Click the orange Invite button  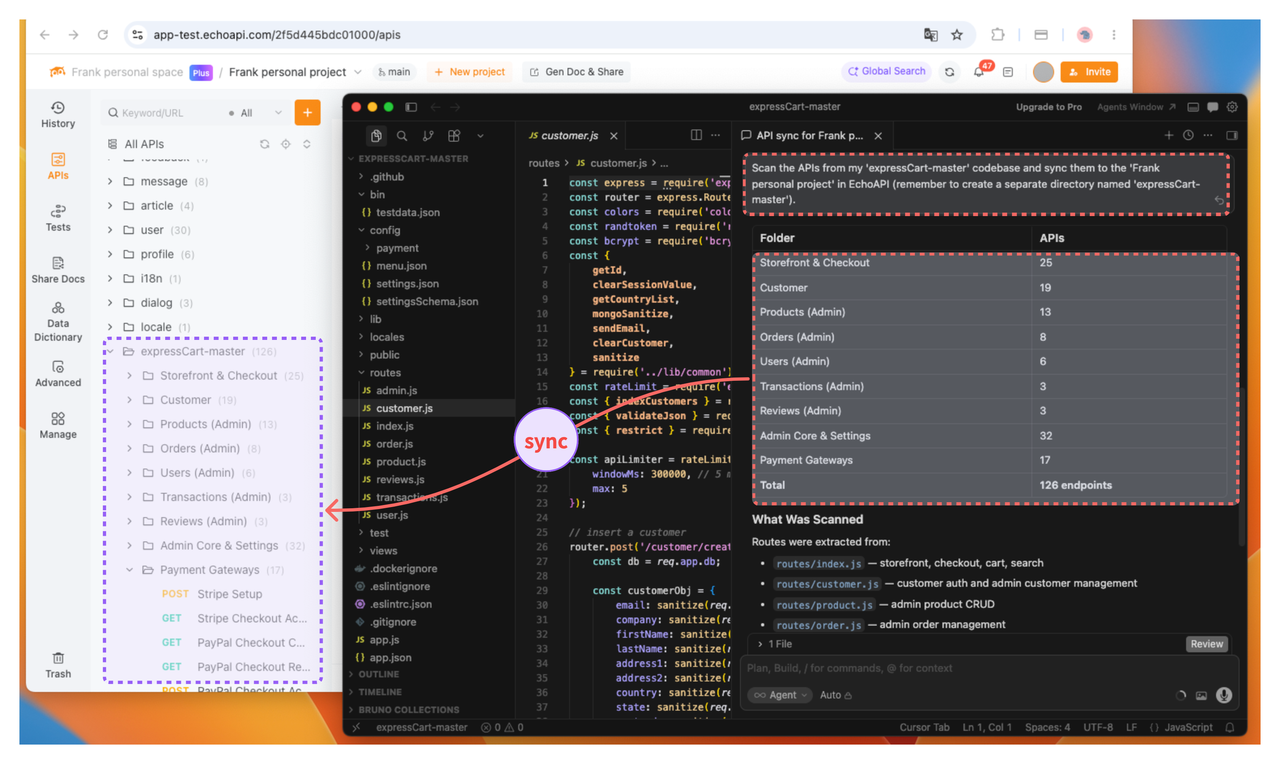click(x=1089, y=72)
